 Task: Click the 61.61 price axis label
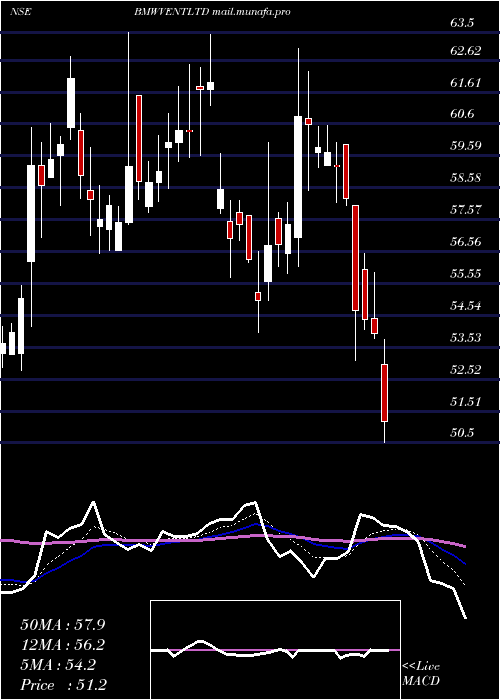point(466,83)
